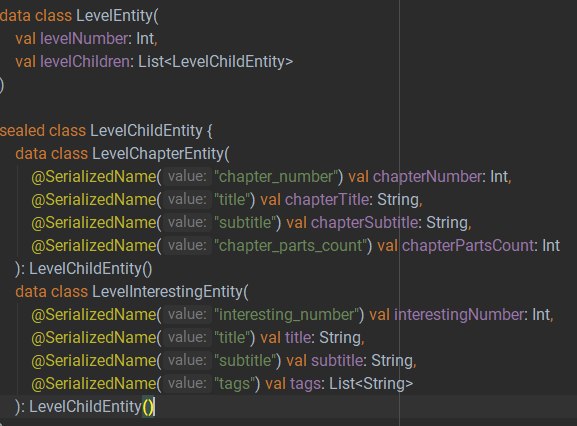This screenshot has width=577, height=426.
Task: Click the value: hint on chapter_parts_count line
Action: pyautogui.click(x=187, y=245)
